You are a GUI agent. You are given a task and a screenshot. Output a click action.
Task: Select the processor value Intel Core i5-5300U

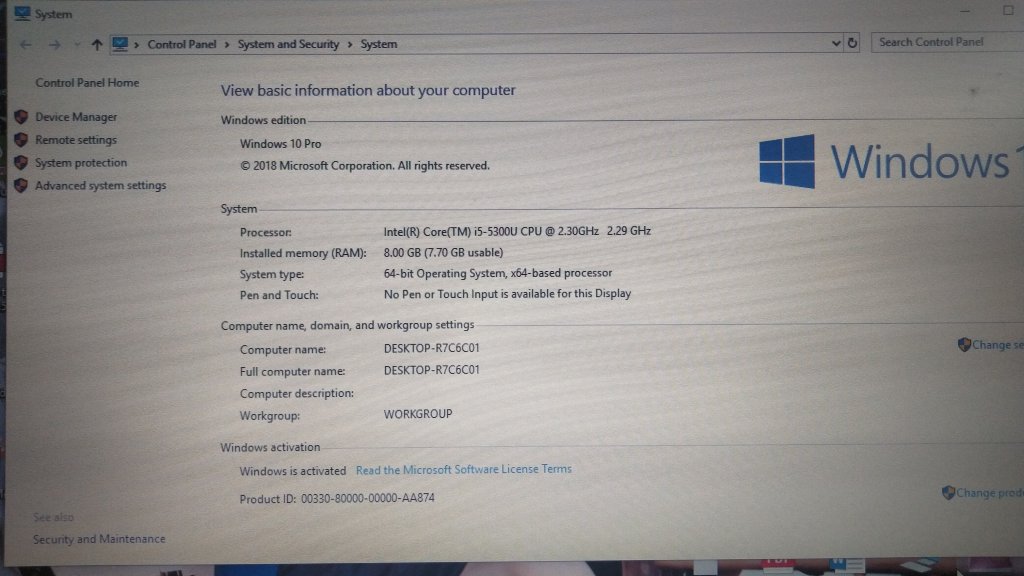coord(517,231)
